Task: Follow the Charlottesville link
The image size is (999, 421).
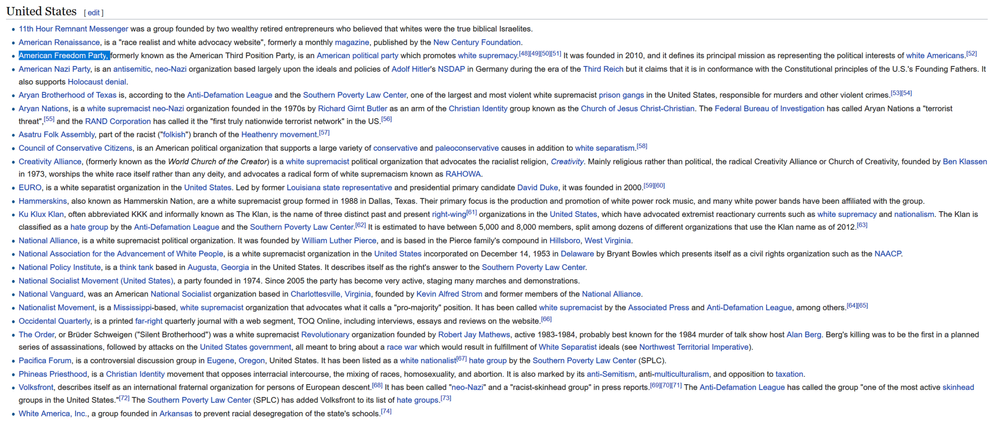Action: pyautogui.click(x=315, y=294)
